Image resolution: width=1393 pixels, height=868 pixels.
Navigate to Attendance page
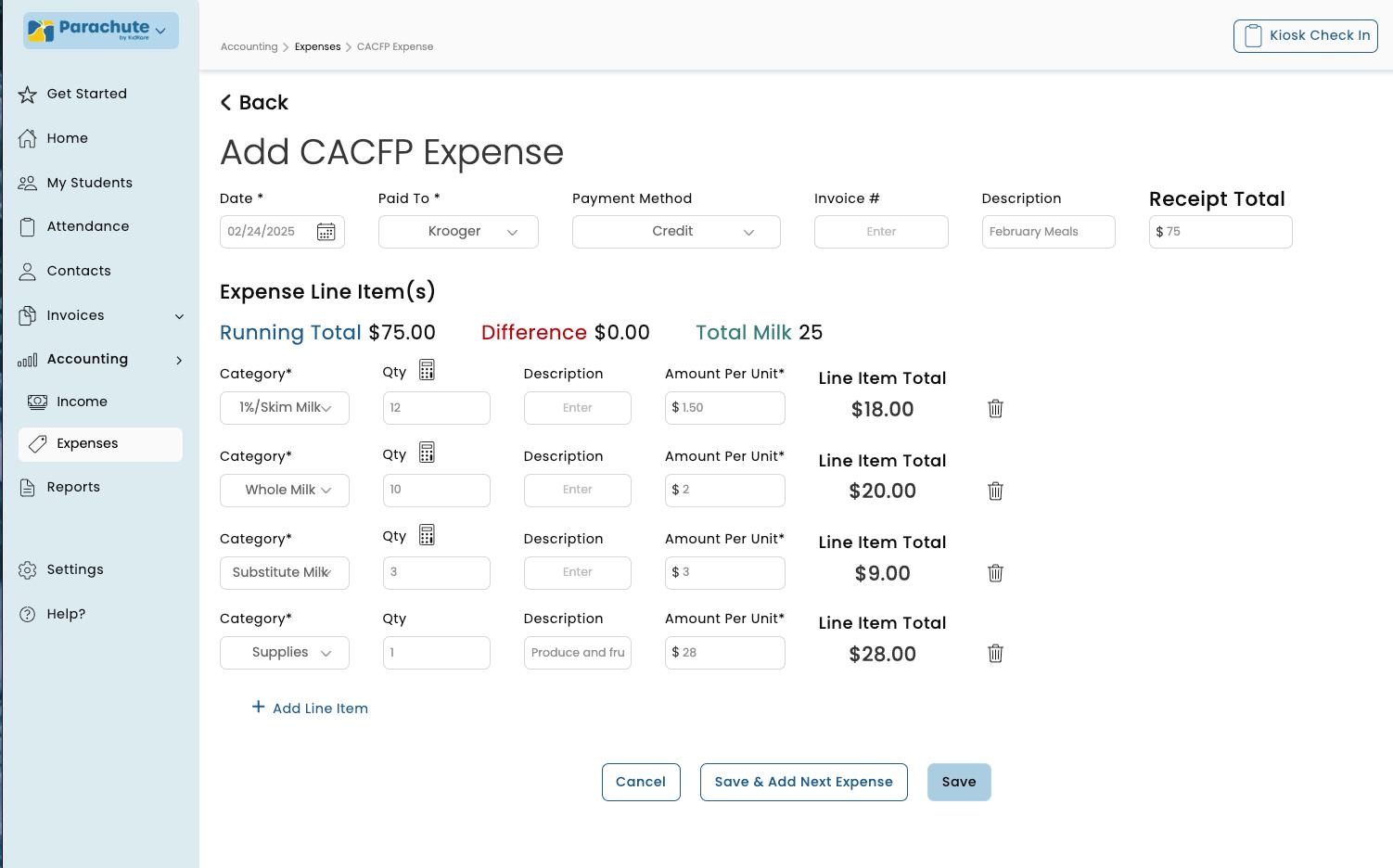(x=88, y=226)
